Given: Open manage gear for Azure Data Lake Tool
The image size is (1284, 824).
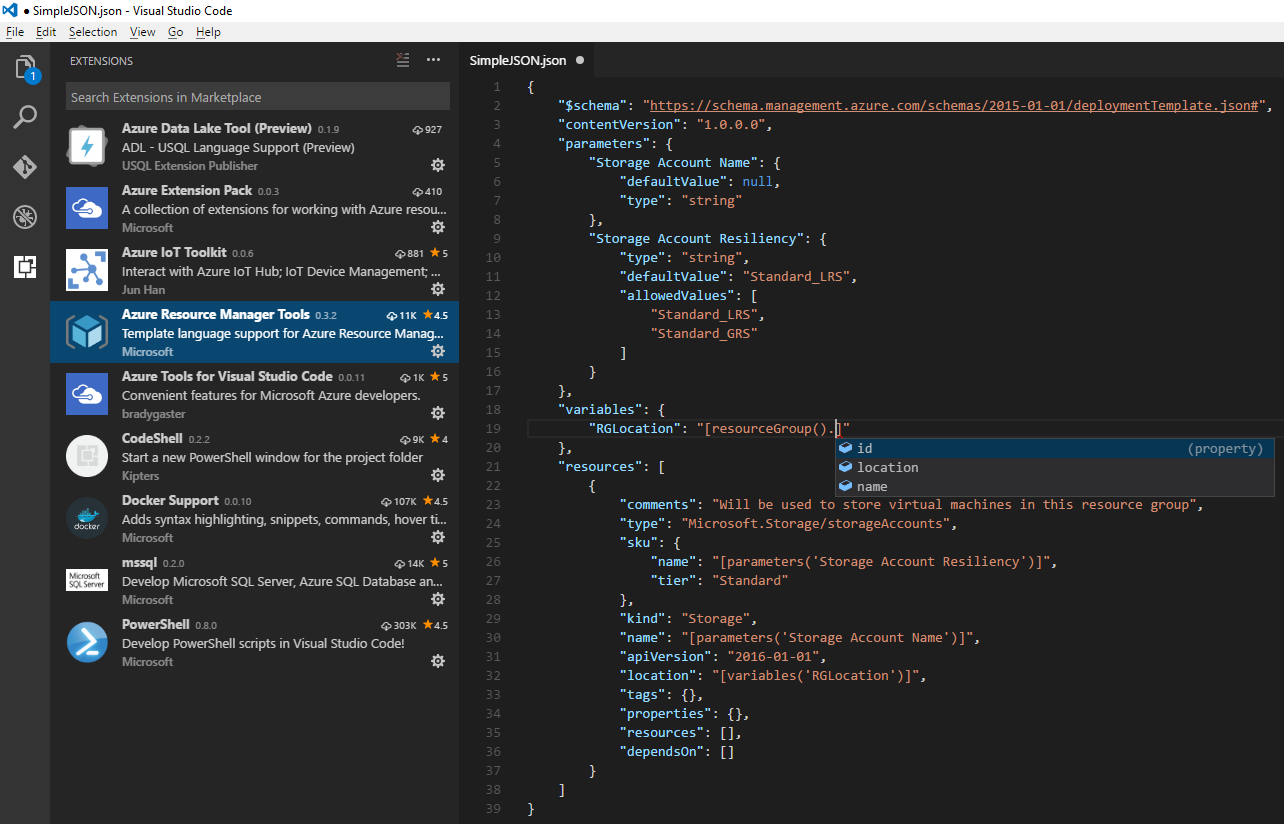Looking at the screenshot, I should tap(437, 165).
